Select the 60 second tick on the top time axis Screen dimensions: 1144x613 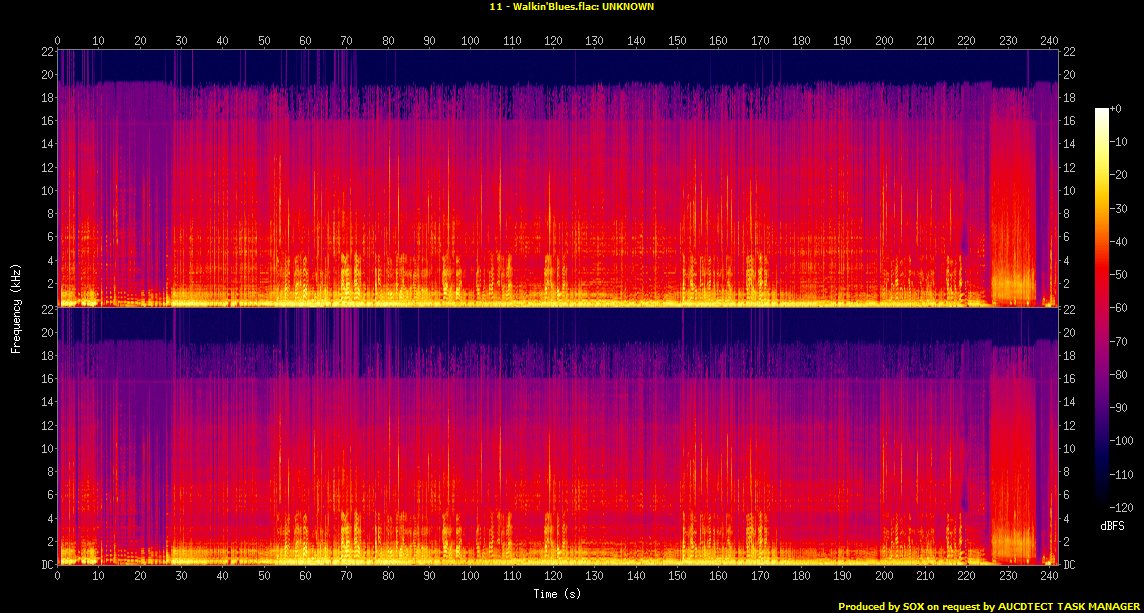305,41
